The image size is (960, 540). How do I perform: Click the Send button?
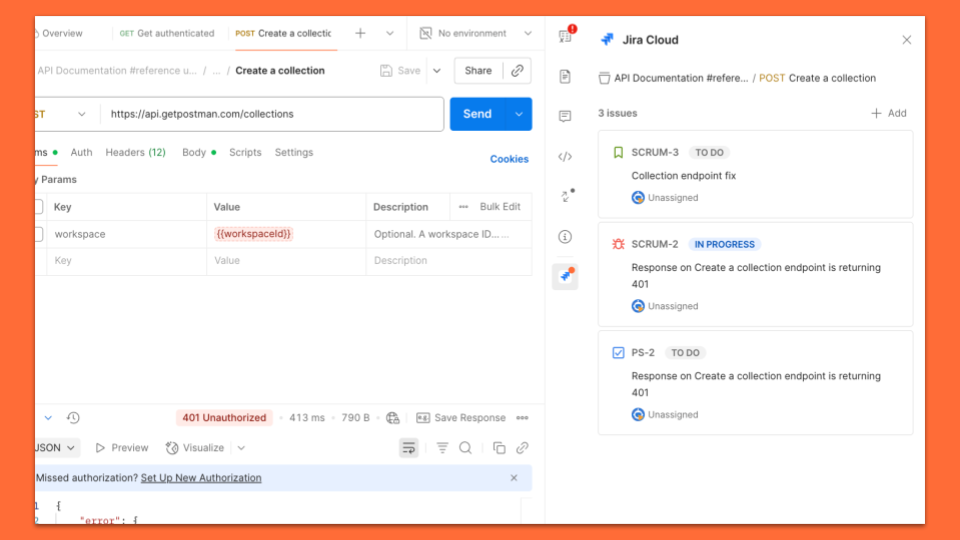[478, 114]
